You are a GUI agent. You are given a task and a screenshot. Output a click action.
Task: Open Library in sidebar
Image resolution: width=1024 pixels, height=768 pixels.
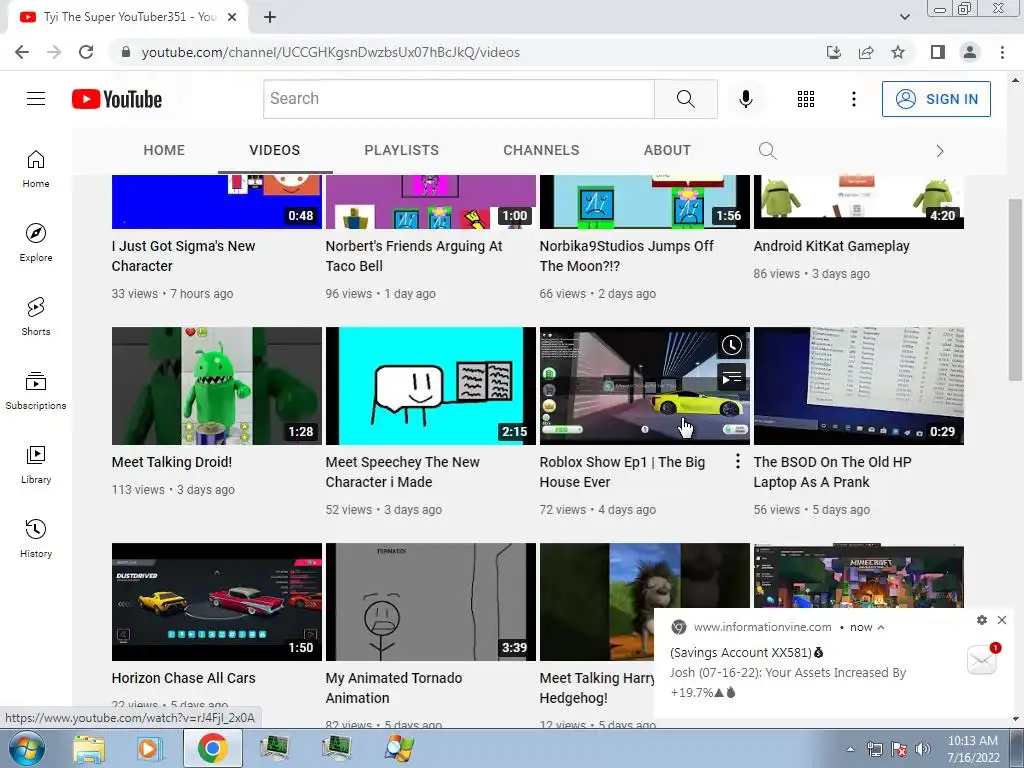point(36,464)
